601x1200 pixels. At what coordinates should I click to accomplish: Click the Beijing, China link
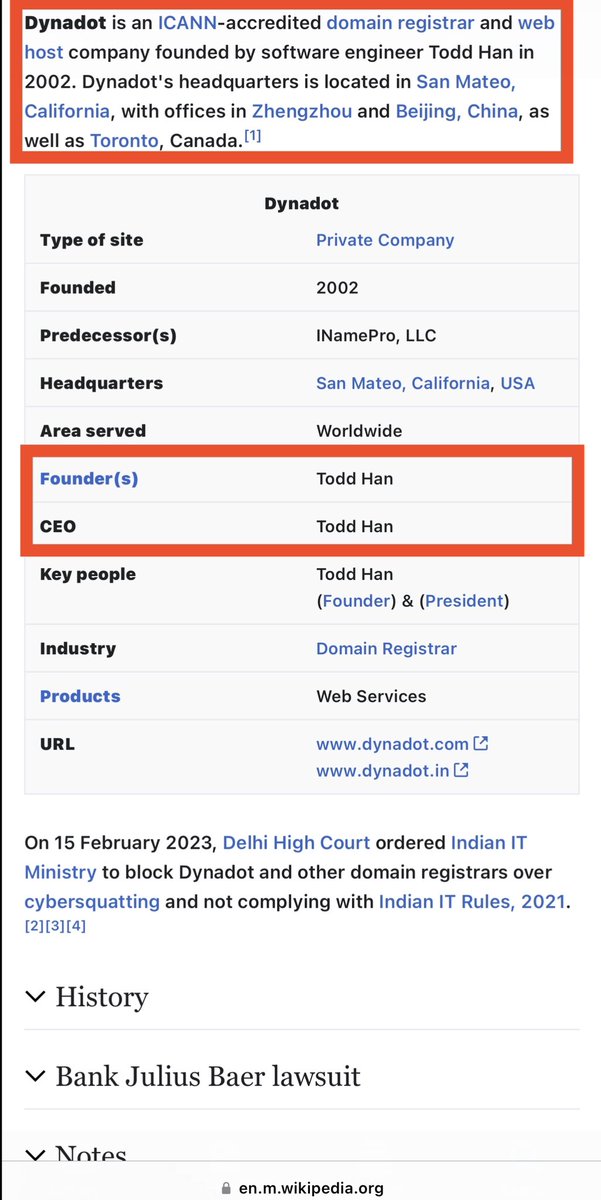coord(457,110)
